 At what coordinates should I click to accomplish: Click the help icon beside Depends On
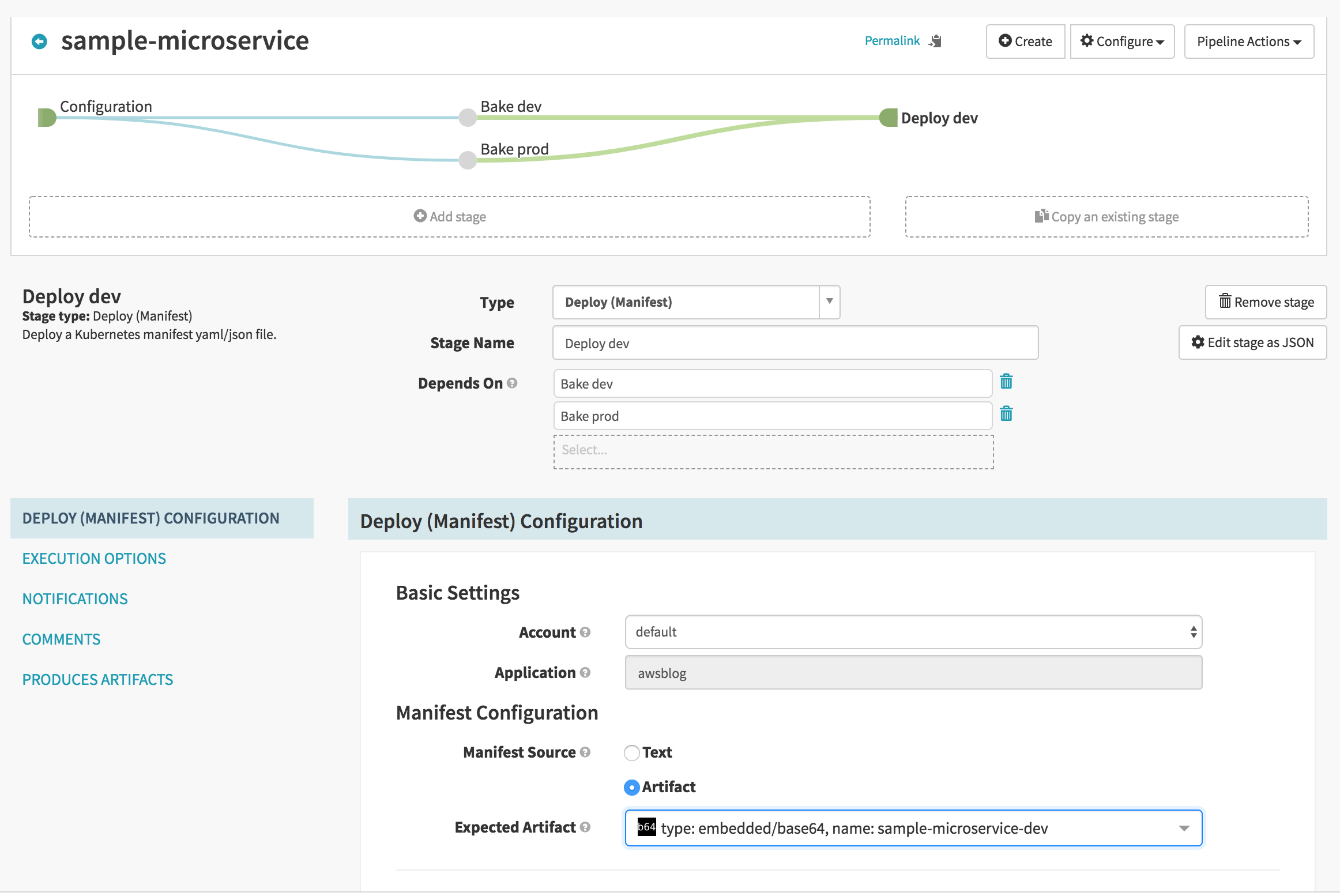[x=512, y=383]
